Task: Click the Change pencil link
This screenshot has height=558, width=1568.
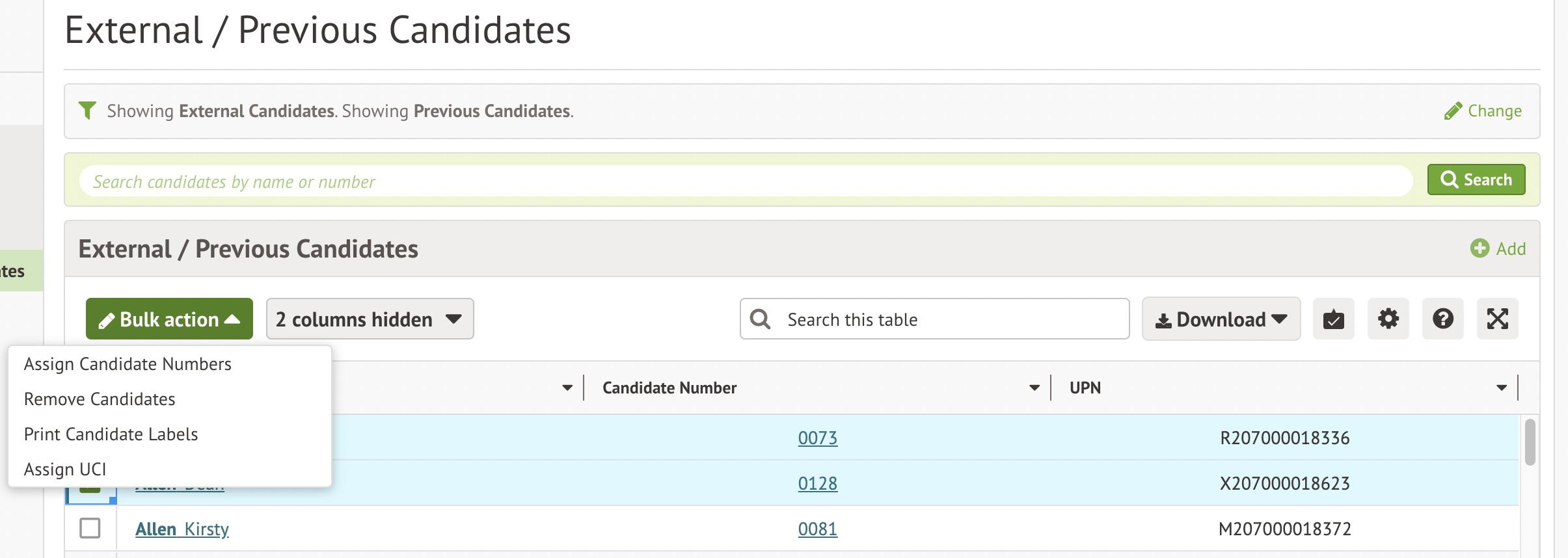Action: [1483, 111]
